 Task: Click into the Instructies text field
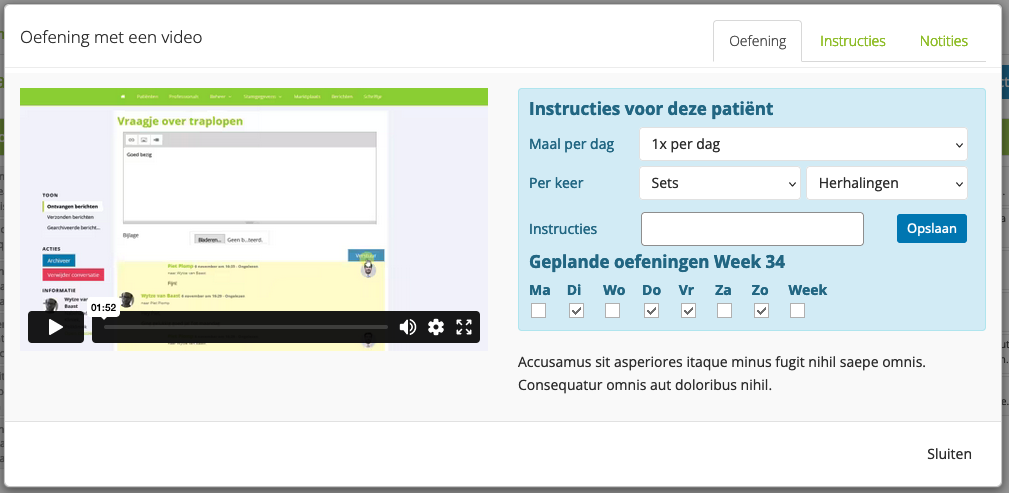click(752, 229)
